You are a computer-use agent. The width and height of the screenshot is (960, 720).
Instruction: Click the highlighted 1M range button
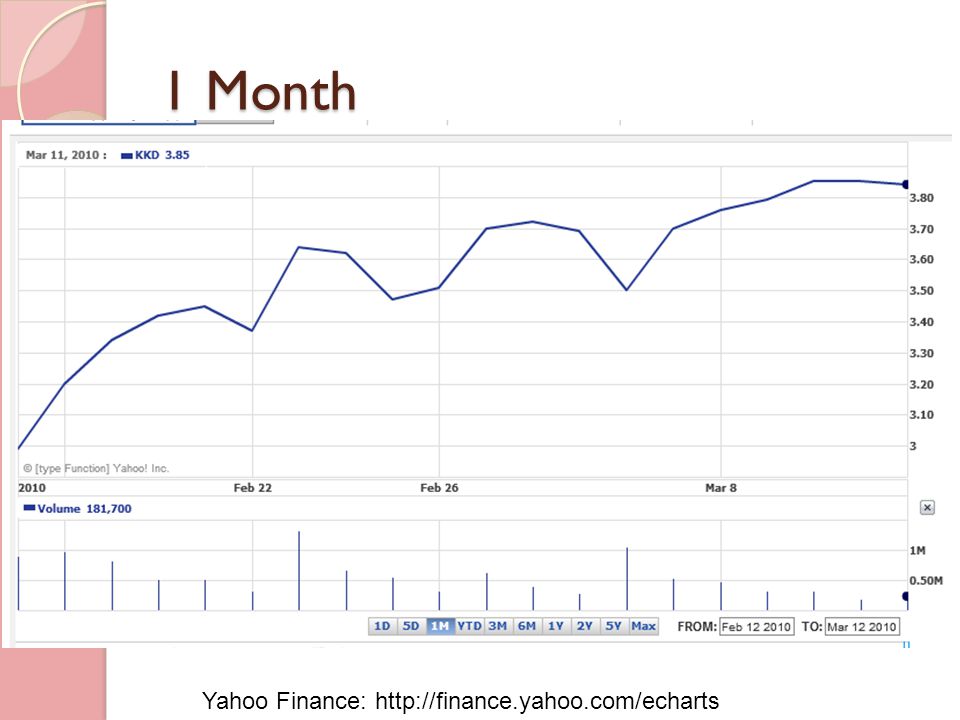[440, 626]
